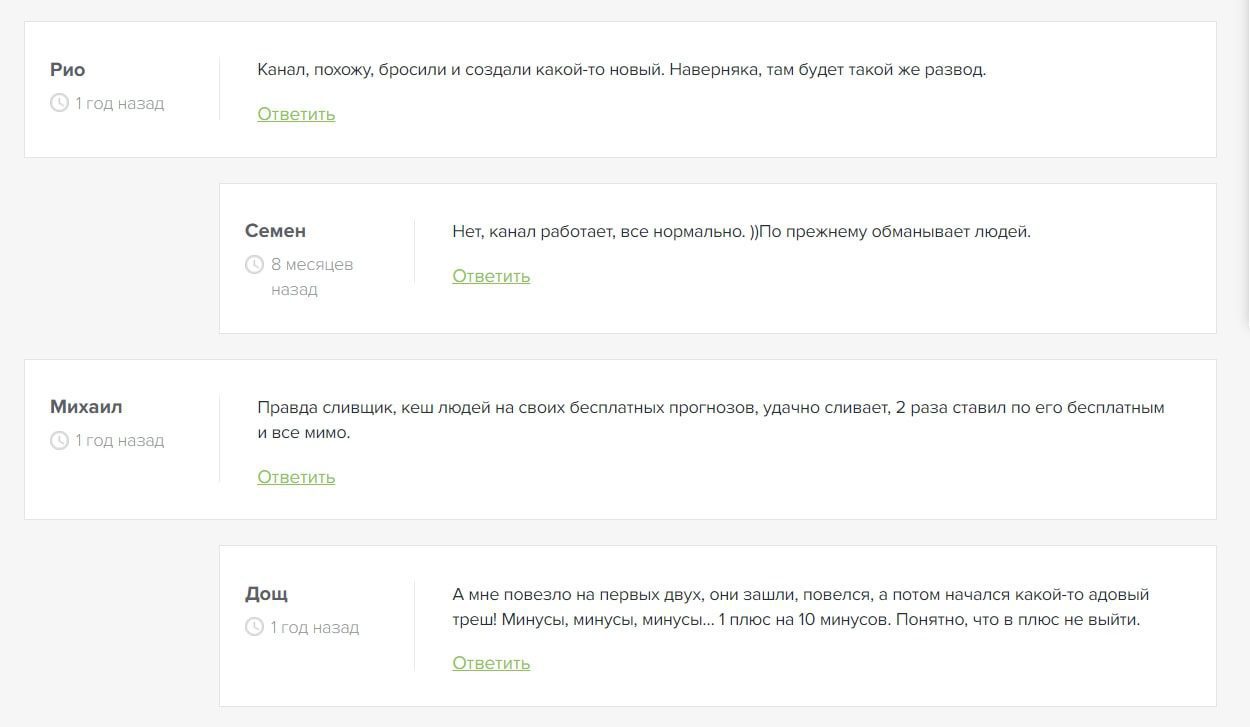Click the clock icon under Михаил's name

pos(60,440)
